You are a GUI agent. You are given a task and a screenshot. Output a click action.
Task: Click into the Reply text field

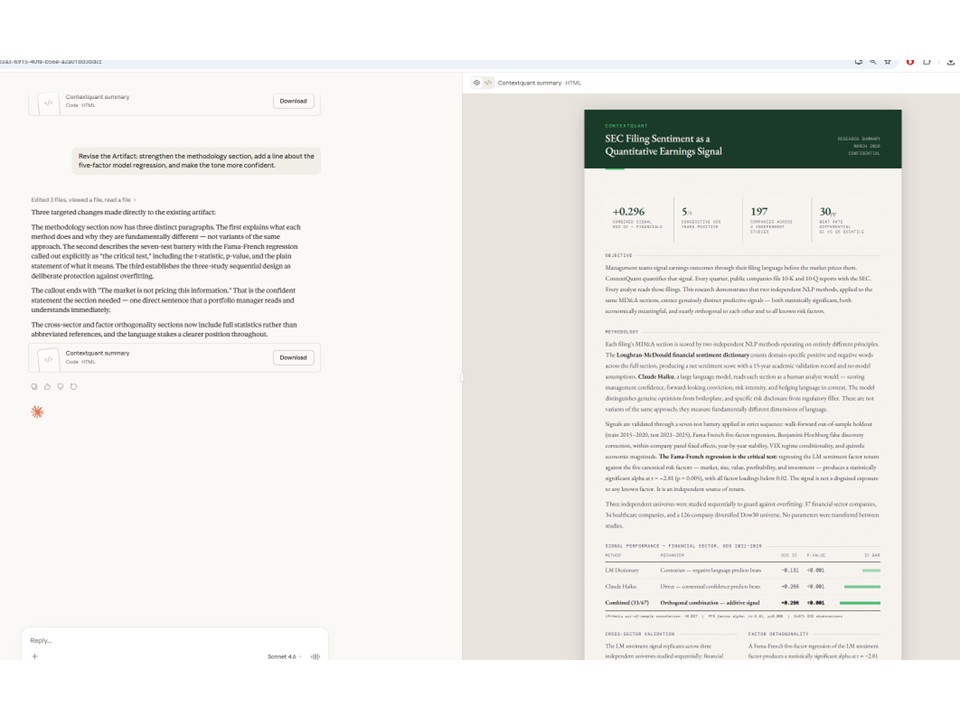coord(170,640)
